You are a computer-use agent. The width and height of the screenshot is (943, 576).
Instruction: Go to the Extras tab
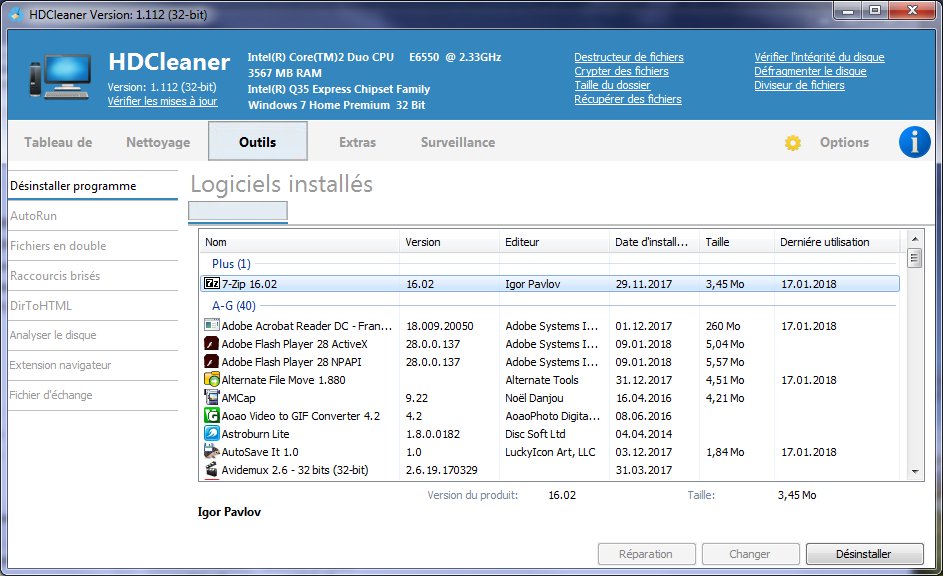click(357, 142)
